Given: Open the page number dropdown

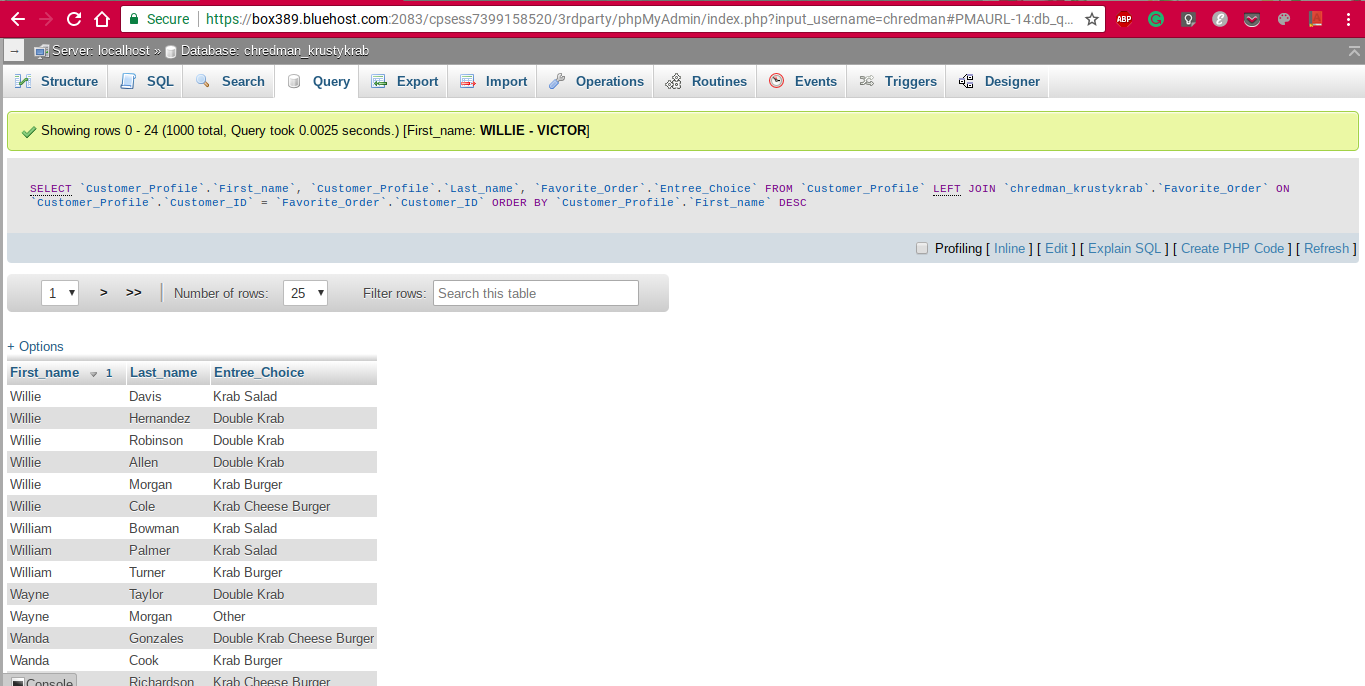Looking at the screenshot, I should point(60,293).
